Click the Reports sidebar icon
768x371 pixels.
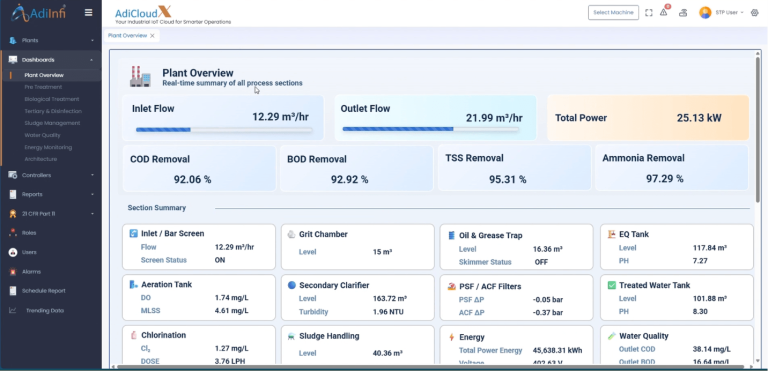[x=13, y=195]
